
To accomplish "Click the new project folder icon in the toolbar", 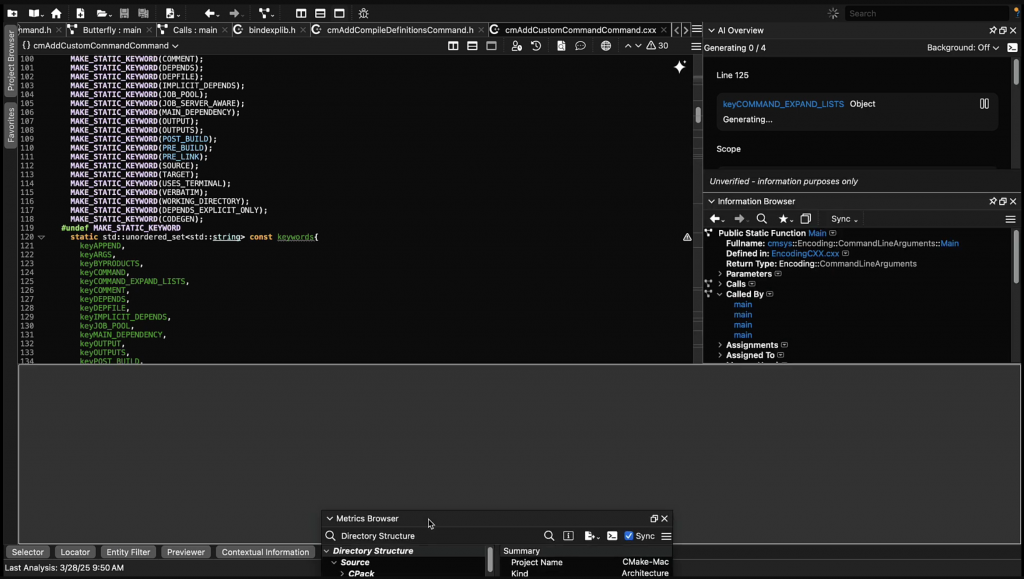I will coord(12,13).
